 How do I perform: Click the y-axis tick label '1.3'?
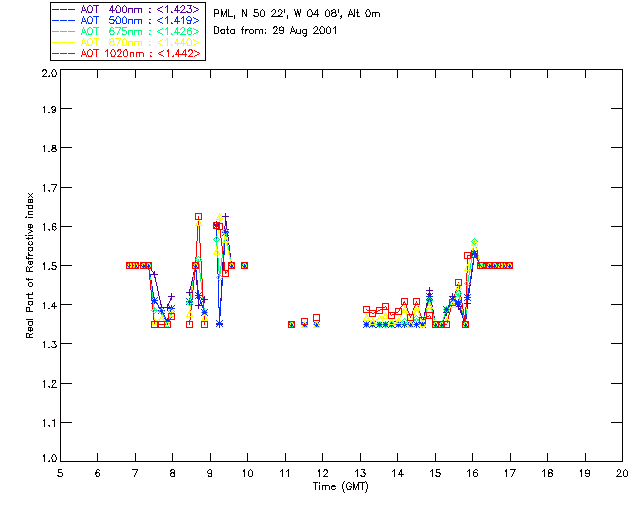coord(49,344)
